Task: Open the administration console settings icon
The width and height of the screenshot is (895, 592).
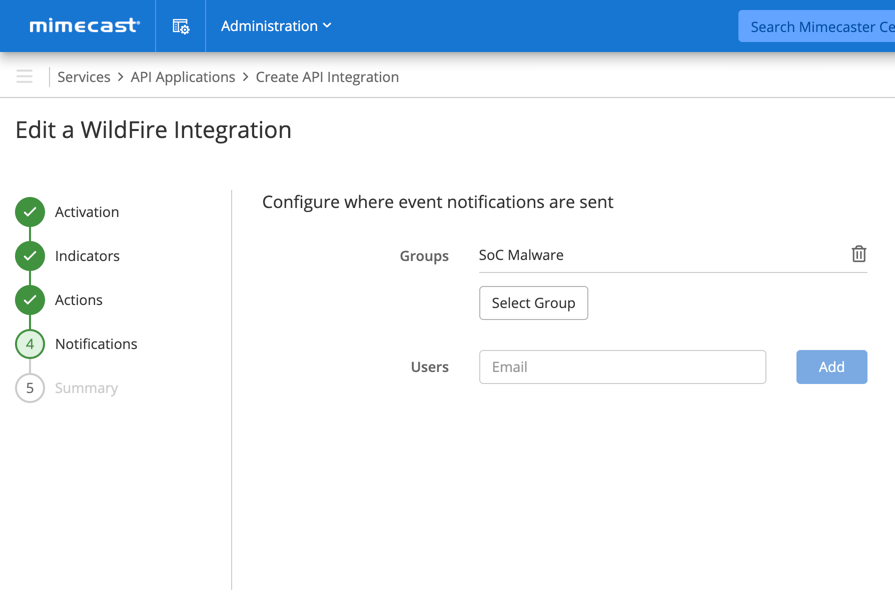Action: 181,26
